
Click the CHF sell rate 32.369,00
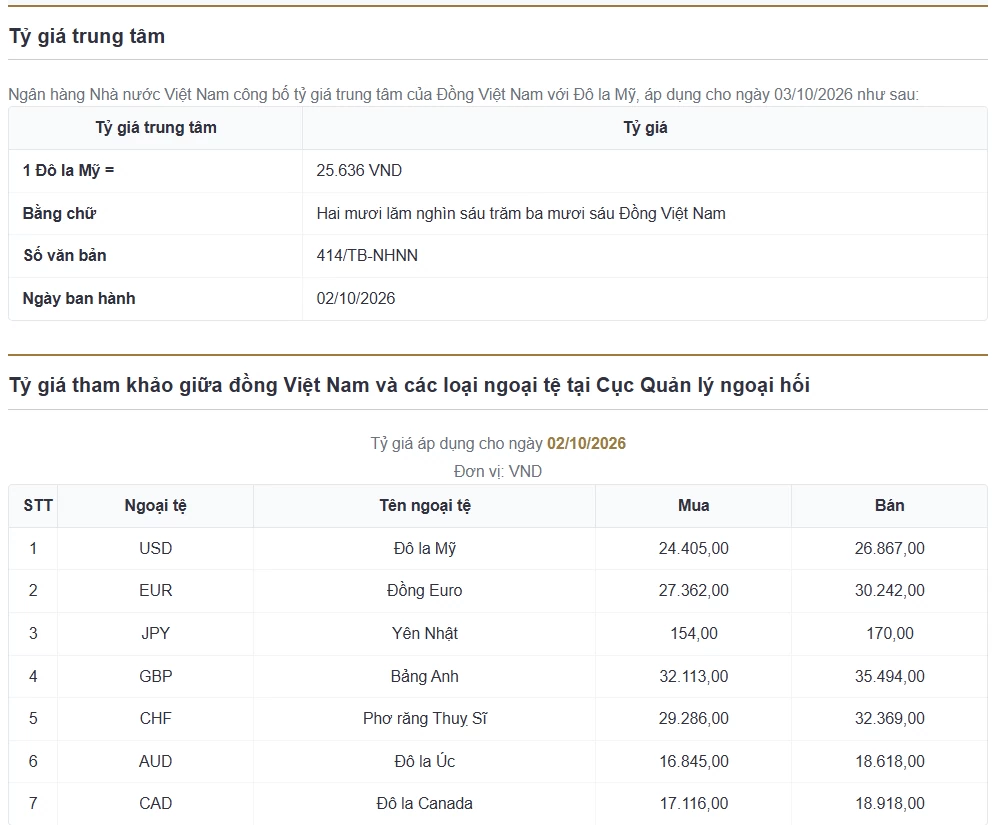(889, 718)
